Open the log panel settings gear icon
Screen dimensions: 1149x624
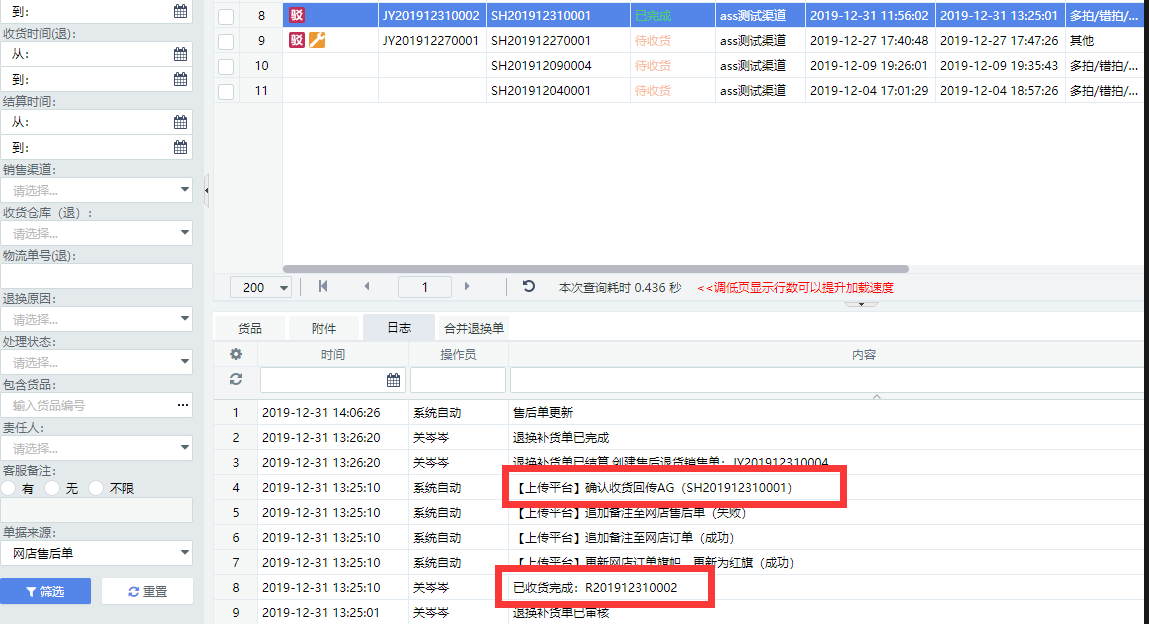coord(236,354)
